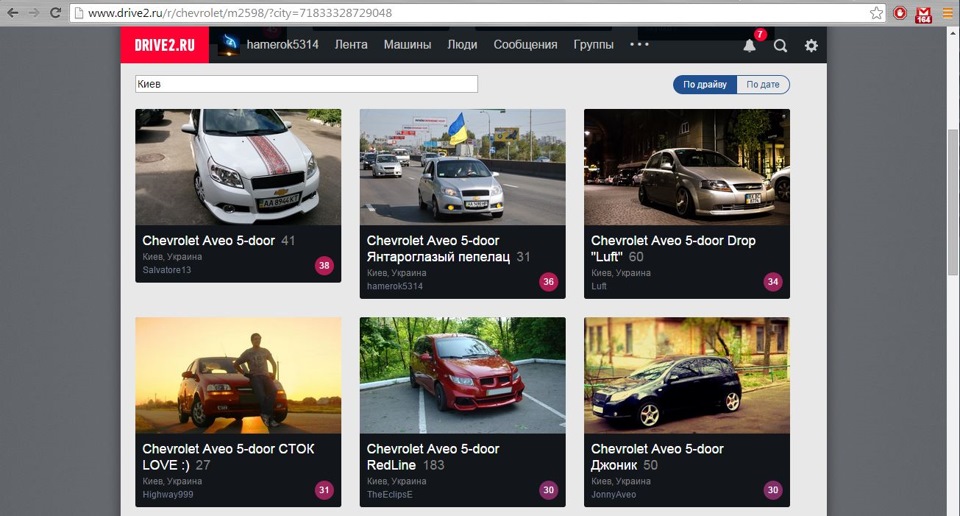960x516 pixels.
Task: Open the Drop "Luft" car link
Action: point(673,249)
